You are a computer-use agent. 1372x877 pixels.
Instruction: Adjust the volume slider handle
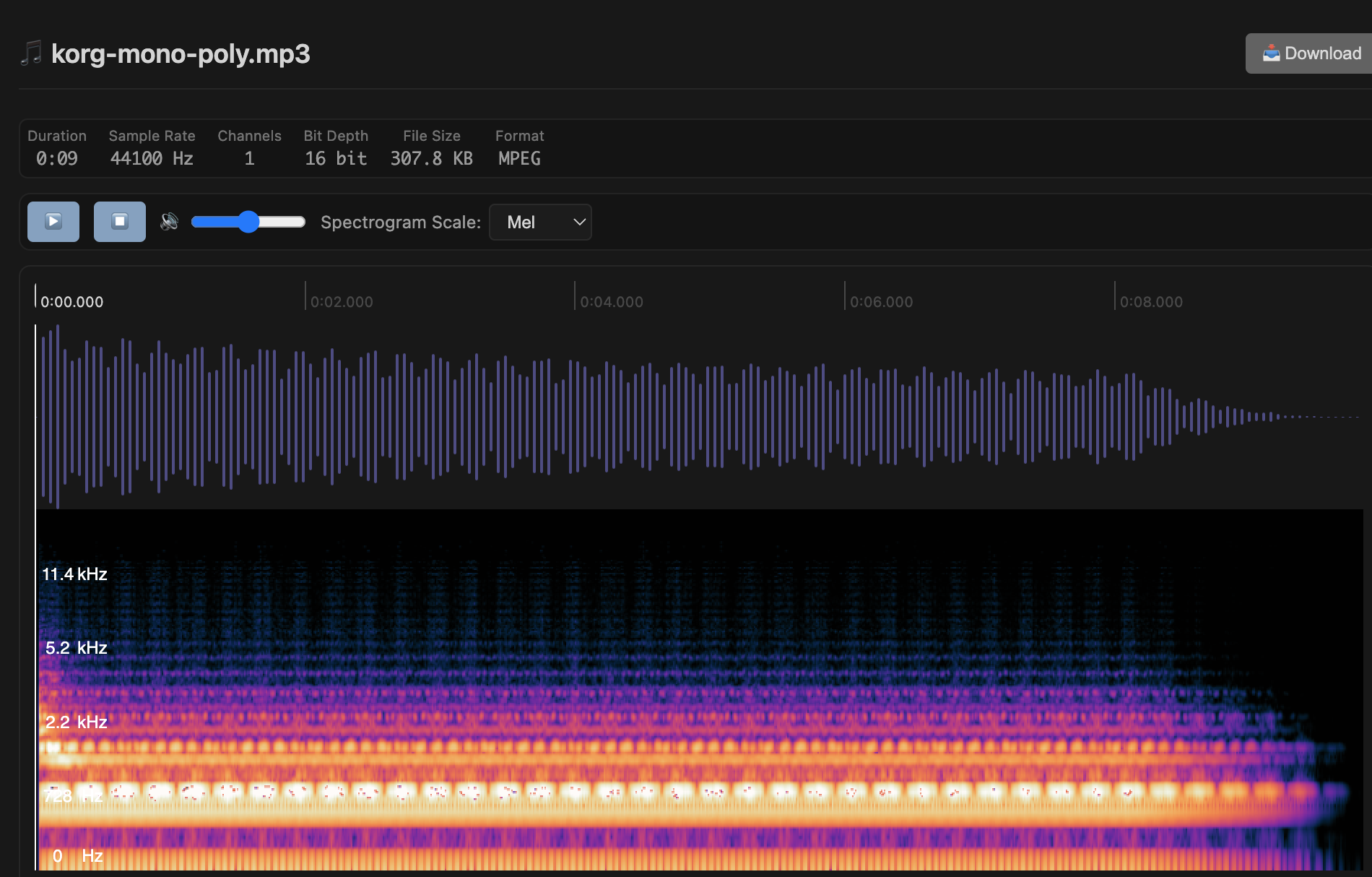(x=248, y=222)
